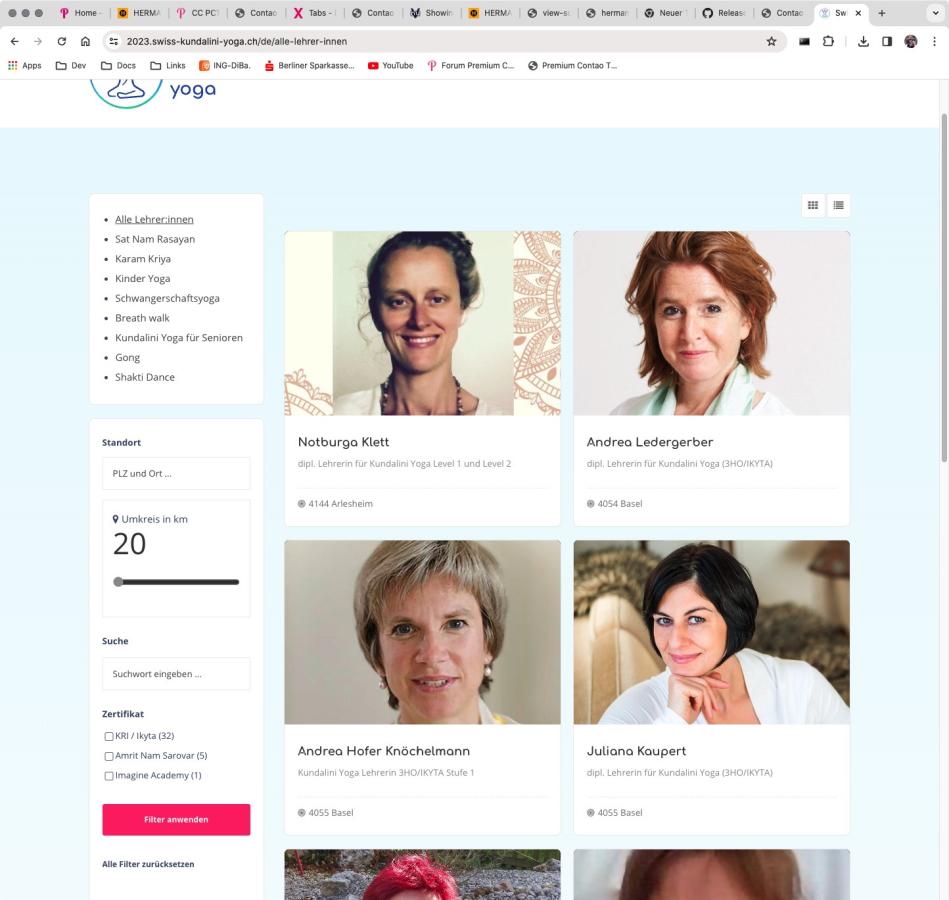Click the Umkreis in km slider handle
This screenshot has width=949, height=900.
118,582
